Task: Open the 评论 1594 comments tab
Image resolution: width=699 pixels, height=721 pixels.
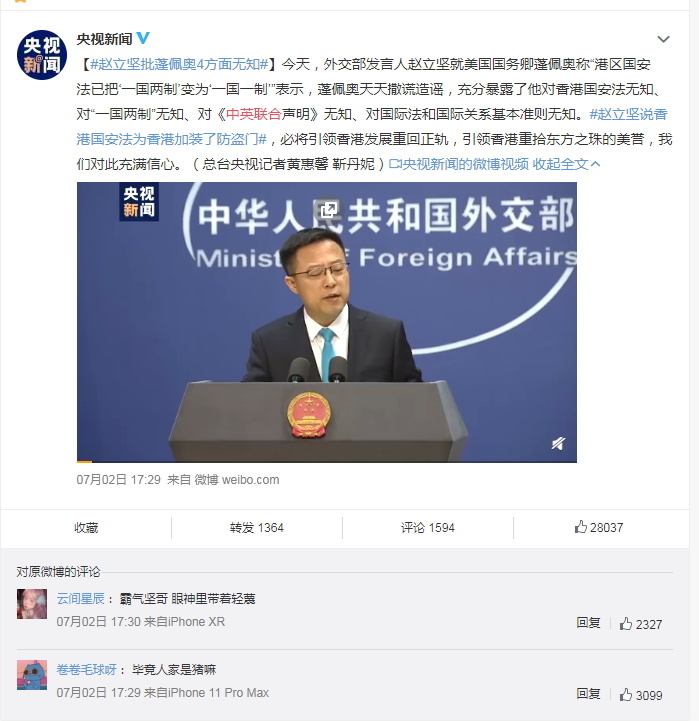Action: pos(428,527)
